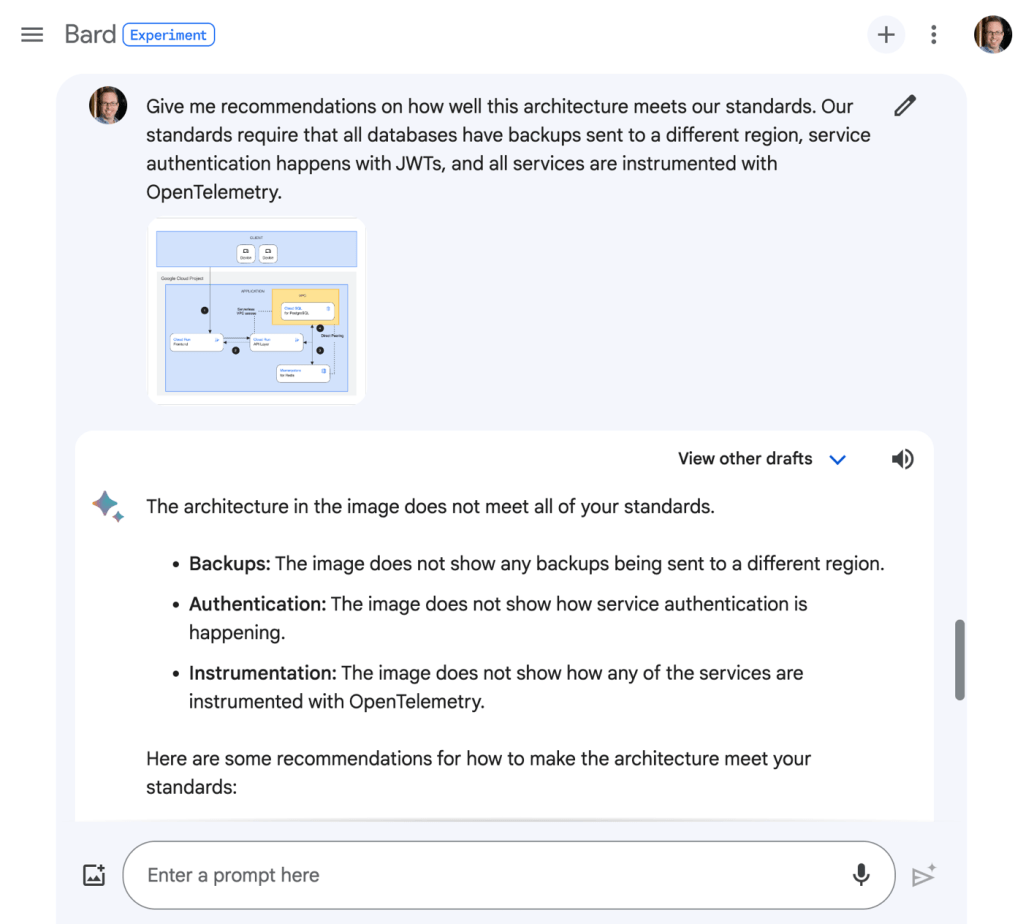Screen dimensions: 1023x924
Task: Click the upload image icon
Action: (x=94, y=875)
